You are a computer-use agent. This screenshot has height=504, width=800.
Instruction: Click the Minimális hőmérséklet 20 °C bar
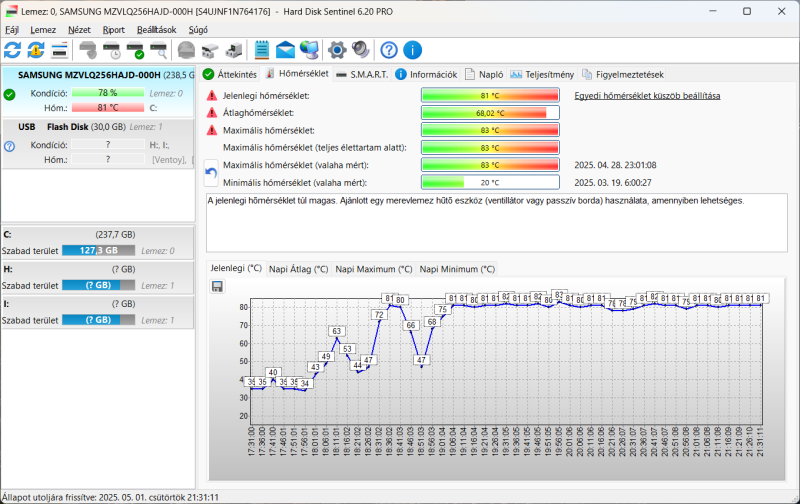[x=490, y=182]
